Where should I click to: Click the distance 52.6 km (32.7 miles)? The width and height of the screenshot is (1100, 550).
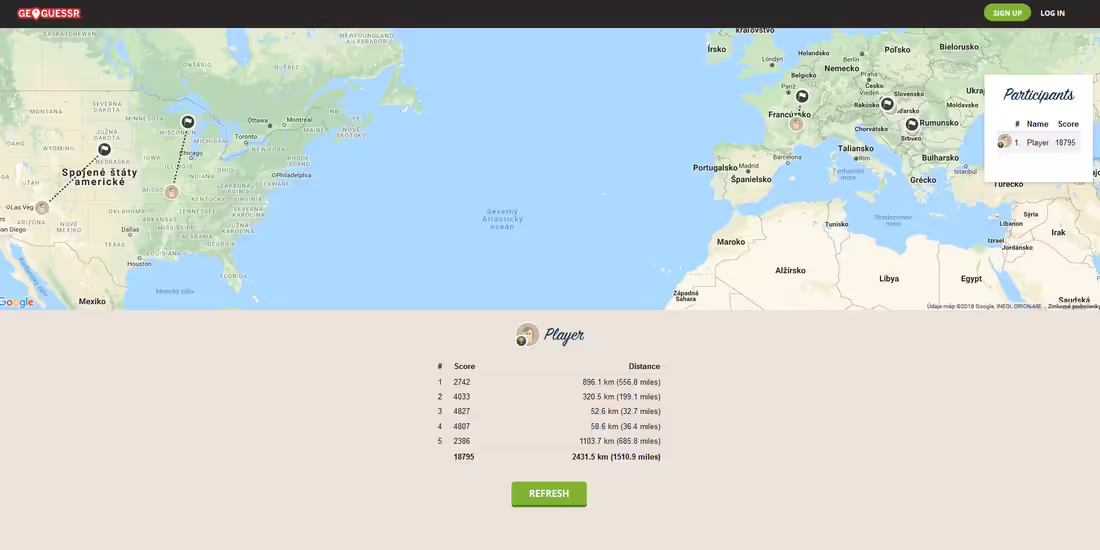pyautogui.click(x=625, y=411)
